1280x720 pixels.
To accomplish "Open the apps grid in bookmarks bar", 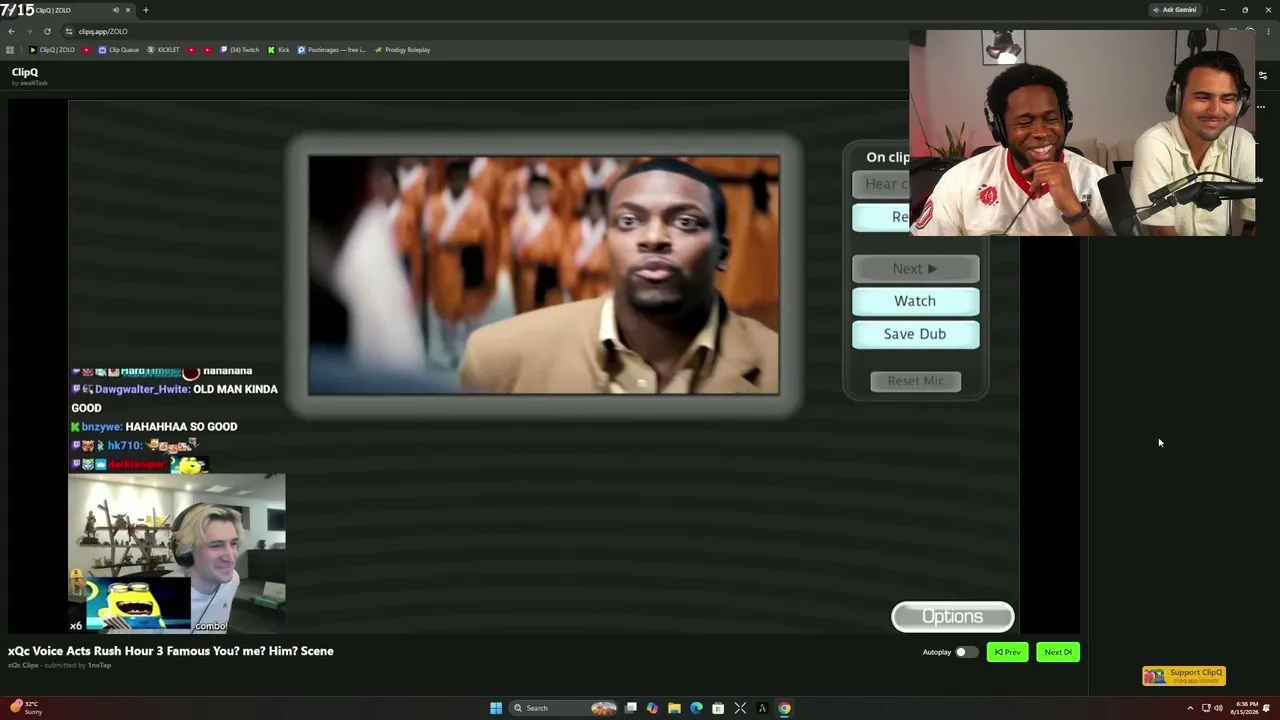I will tap(10, 50).
